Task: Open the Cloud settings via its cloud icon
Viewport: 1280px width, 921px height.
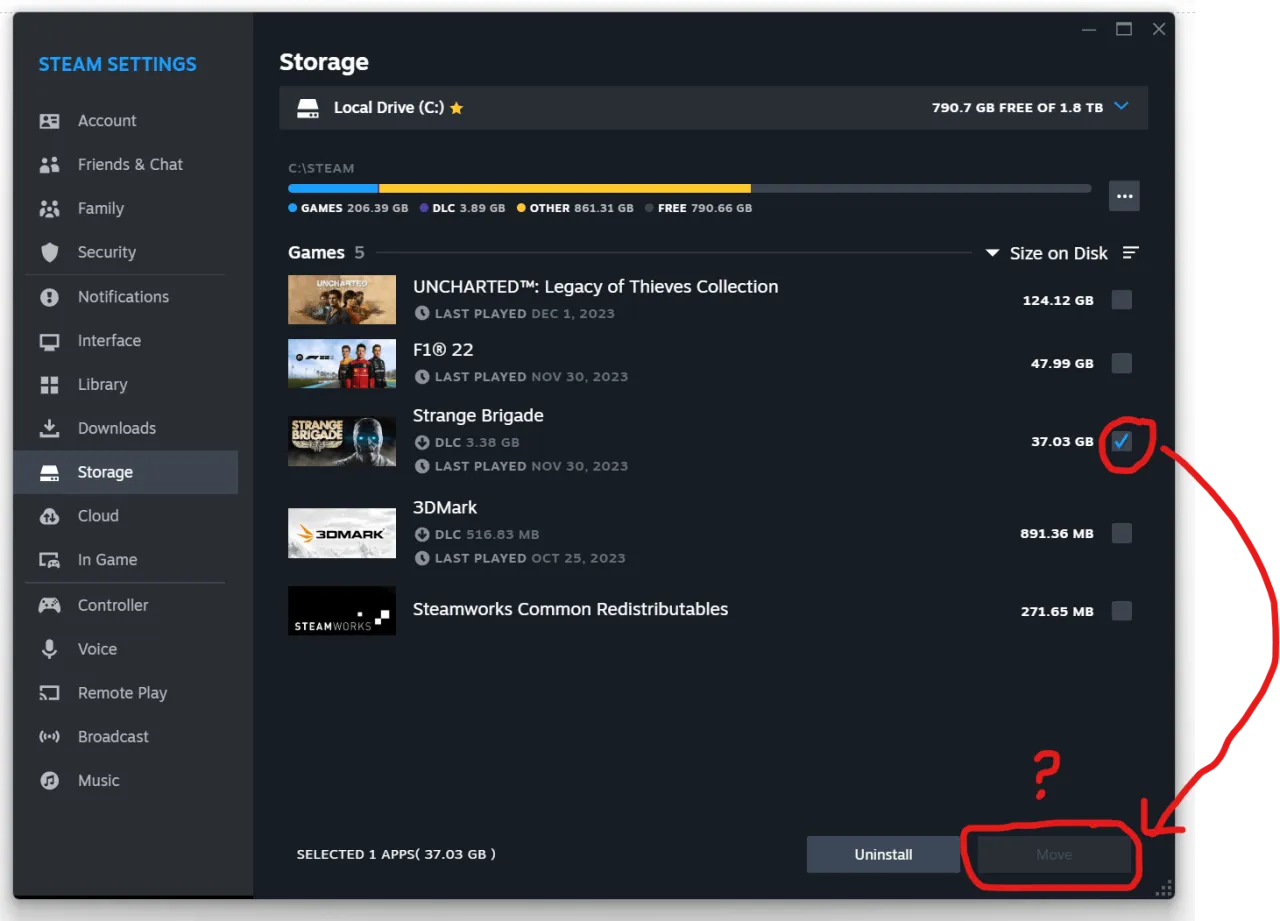Action: point(50,515)
